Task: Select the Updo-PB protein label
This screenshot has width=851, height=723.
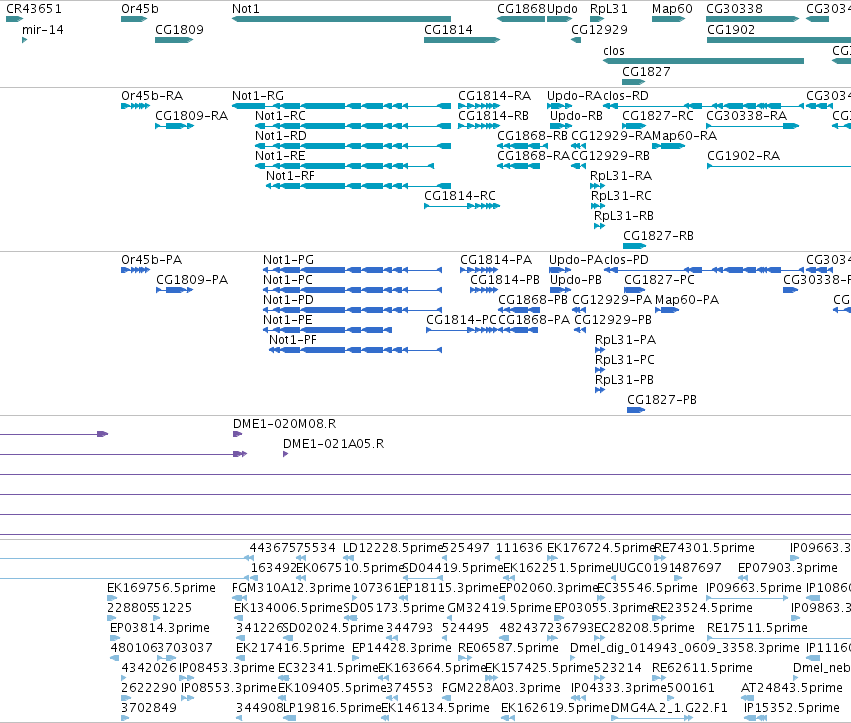Action: (576, 280)
